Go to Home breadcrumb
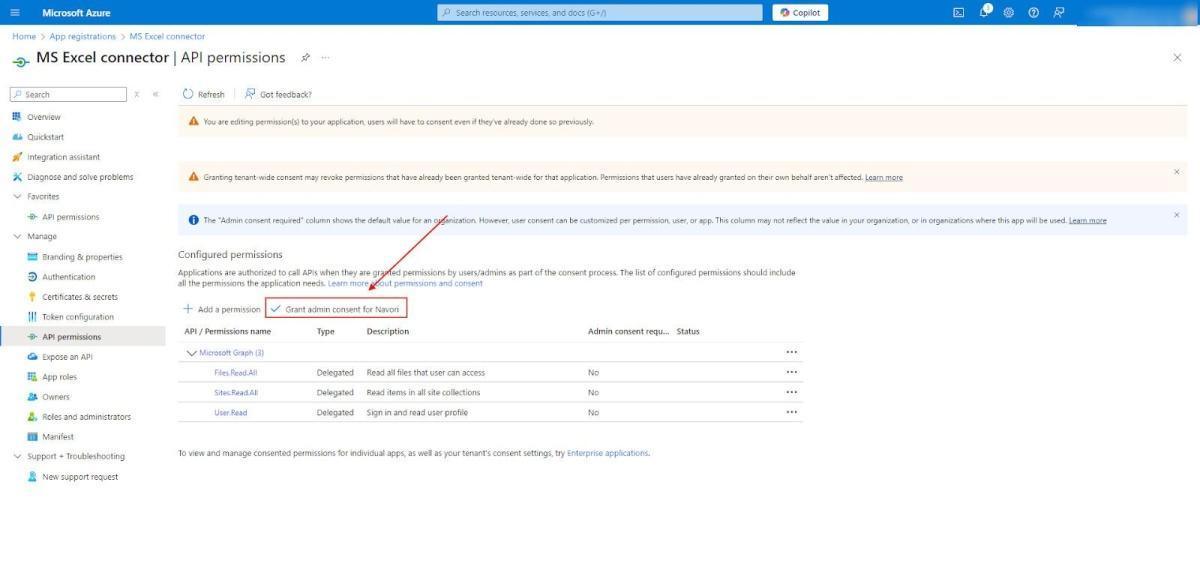This screenshot has width=1200, height=569. click(24, 36)
